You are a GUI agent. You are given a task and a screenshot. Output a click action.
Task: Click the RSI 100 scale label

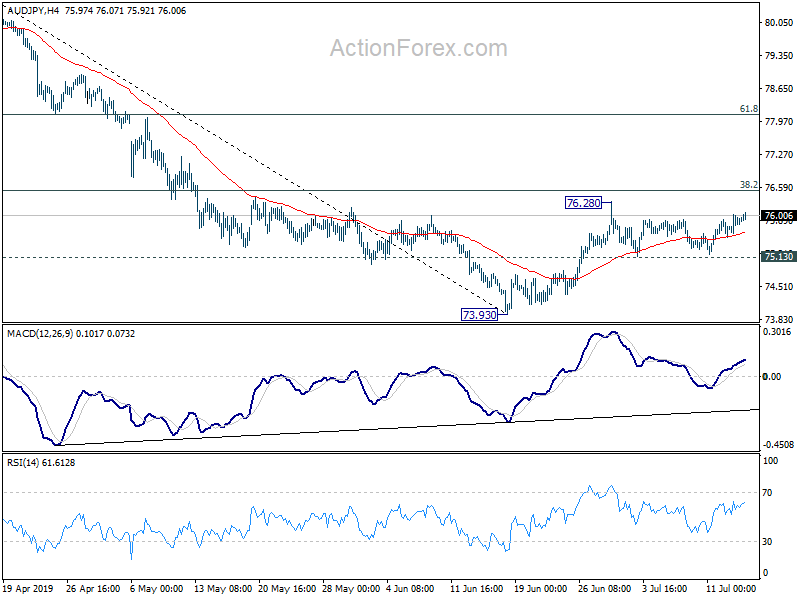(x=769, y=461)
